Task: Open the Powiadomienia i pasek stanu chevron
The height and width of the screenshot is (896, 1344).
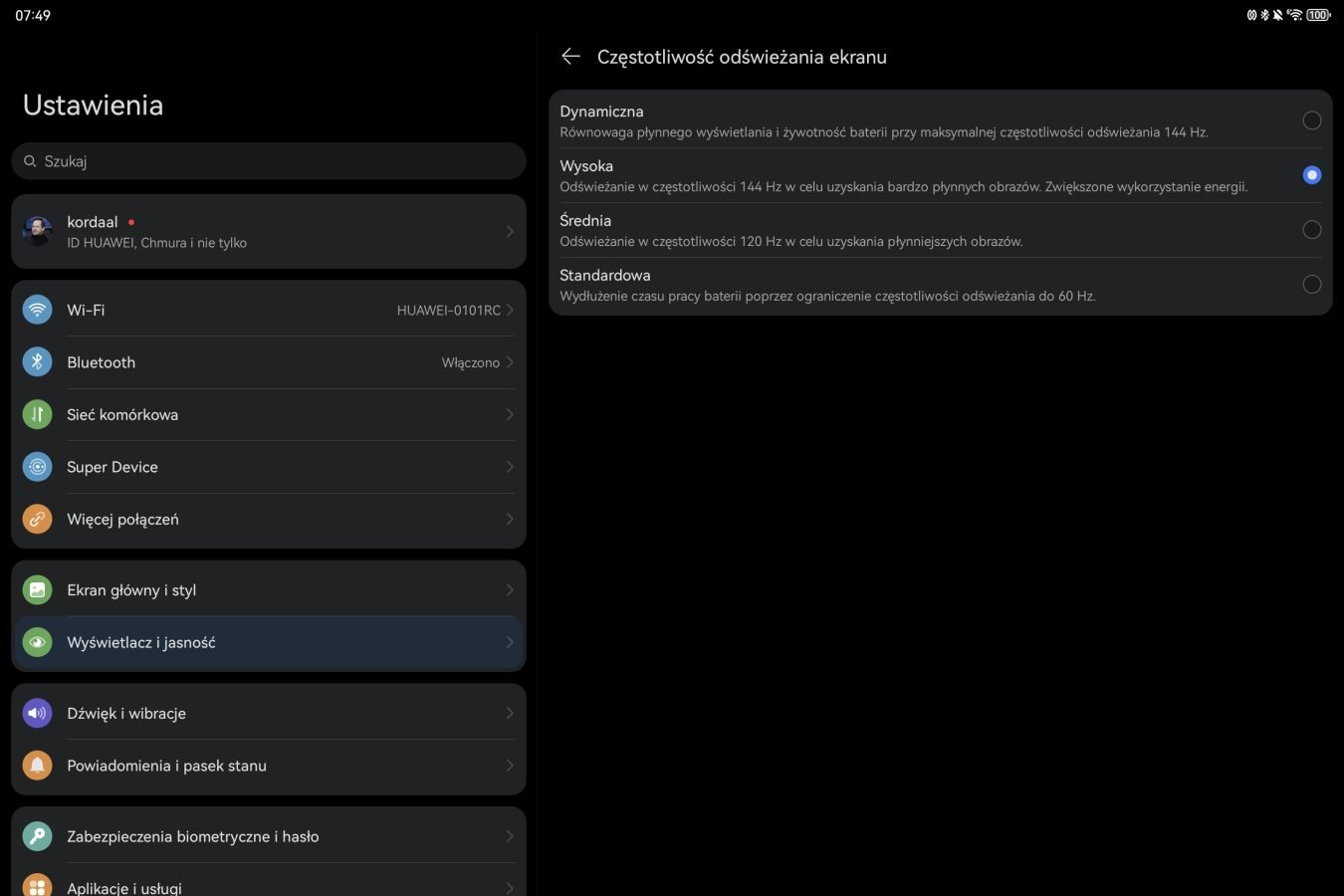Action: 510,766
